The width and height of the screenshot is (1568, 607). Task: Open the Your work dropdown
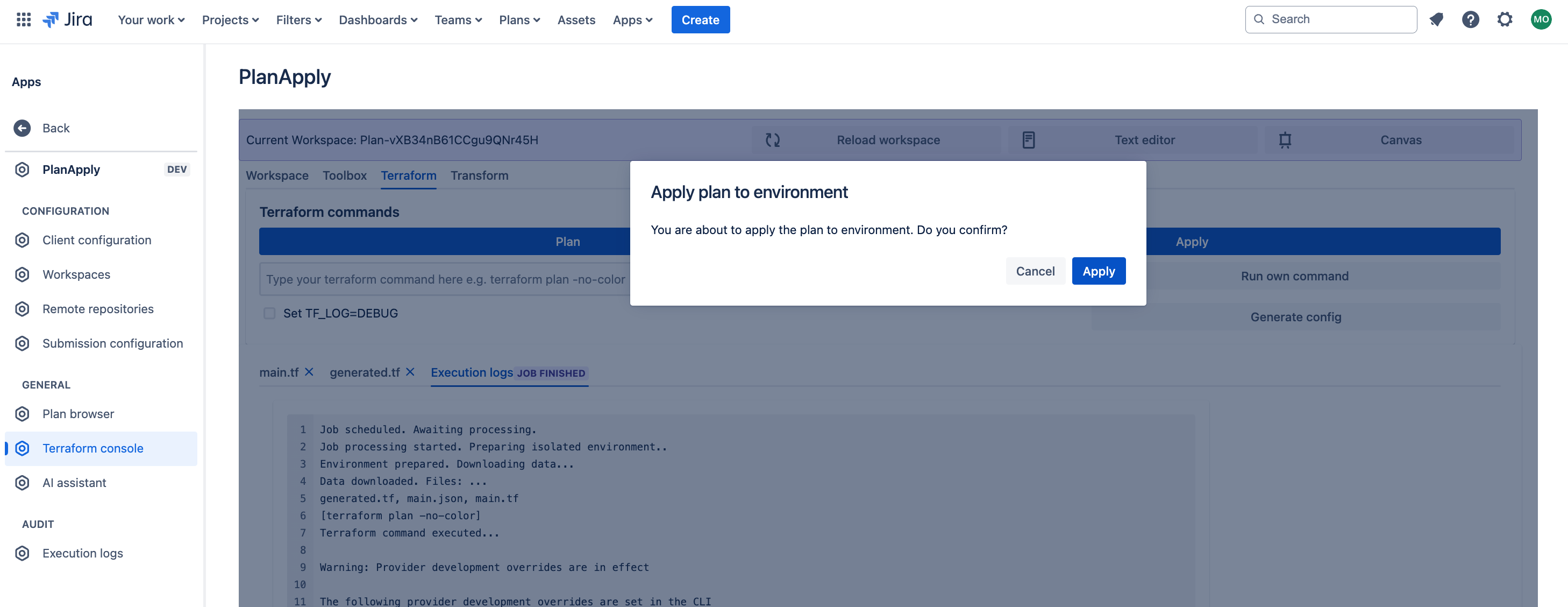click(x=151, y=19)
